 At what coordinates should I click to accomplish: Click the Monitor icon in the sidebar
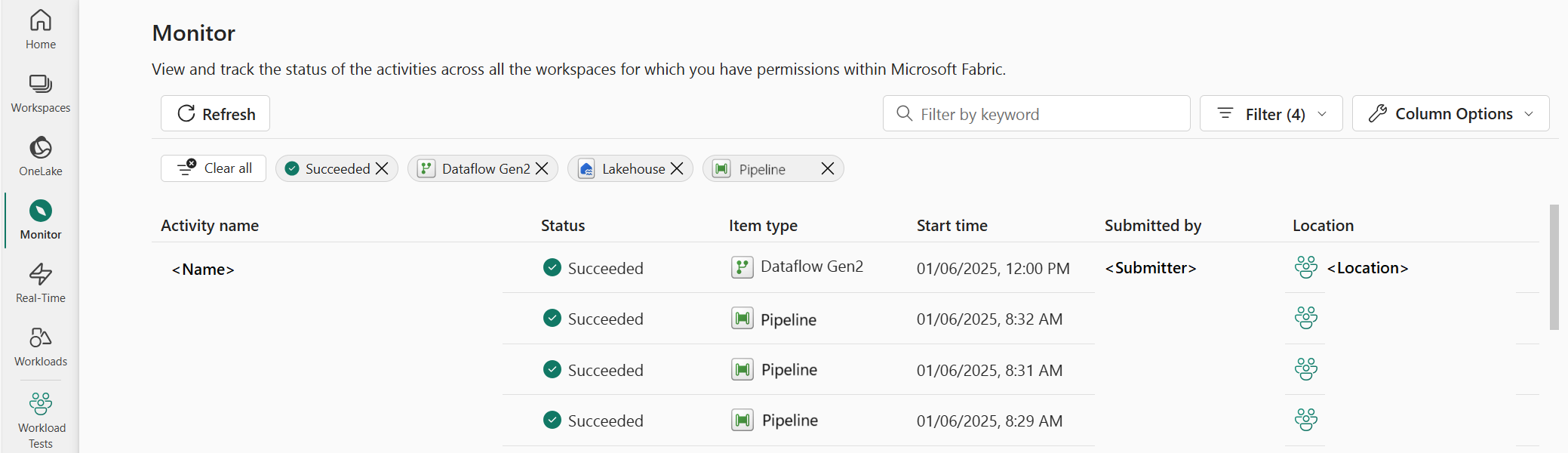click(x=41, y=211)
